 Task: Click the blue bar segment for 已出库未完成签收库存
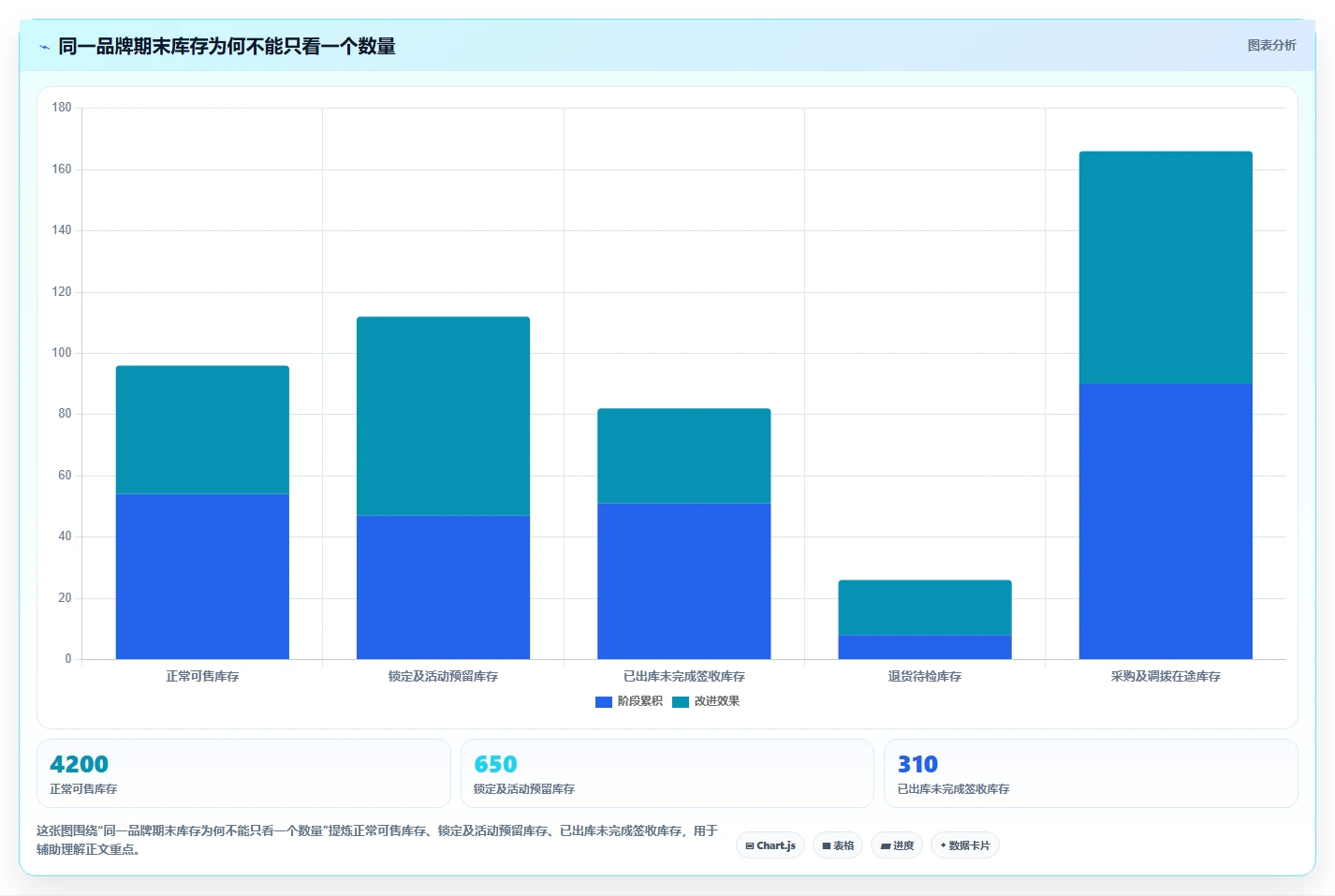684,581
